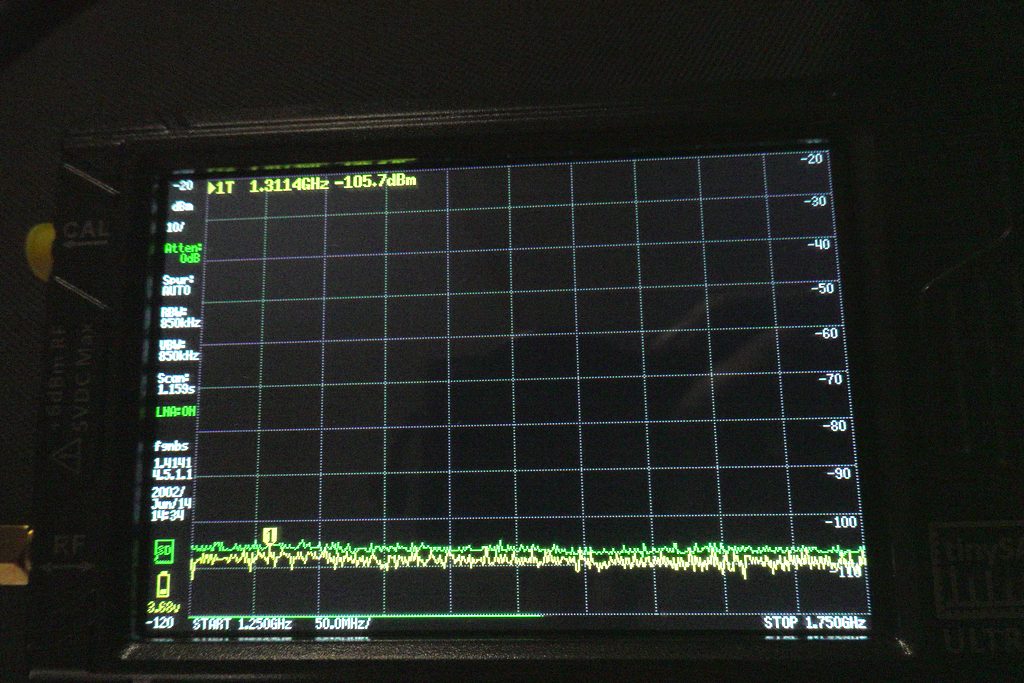Tap the -20 top reference level on left
This screenshot has width=1024, height=683.
[183, 186]
